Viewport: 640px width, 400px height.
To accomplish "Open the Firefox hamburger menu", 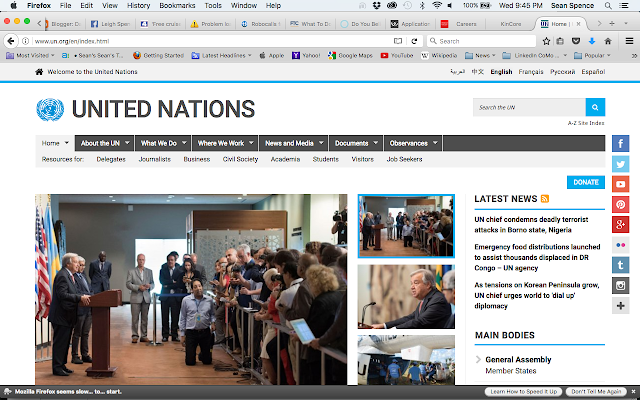I will (x=629, y=41).
